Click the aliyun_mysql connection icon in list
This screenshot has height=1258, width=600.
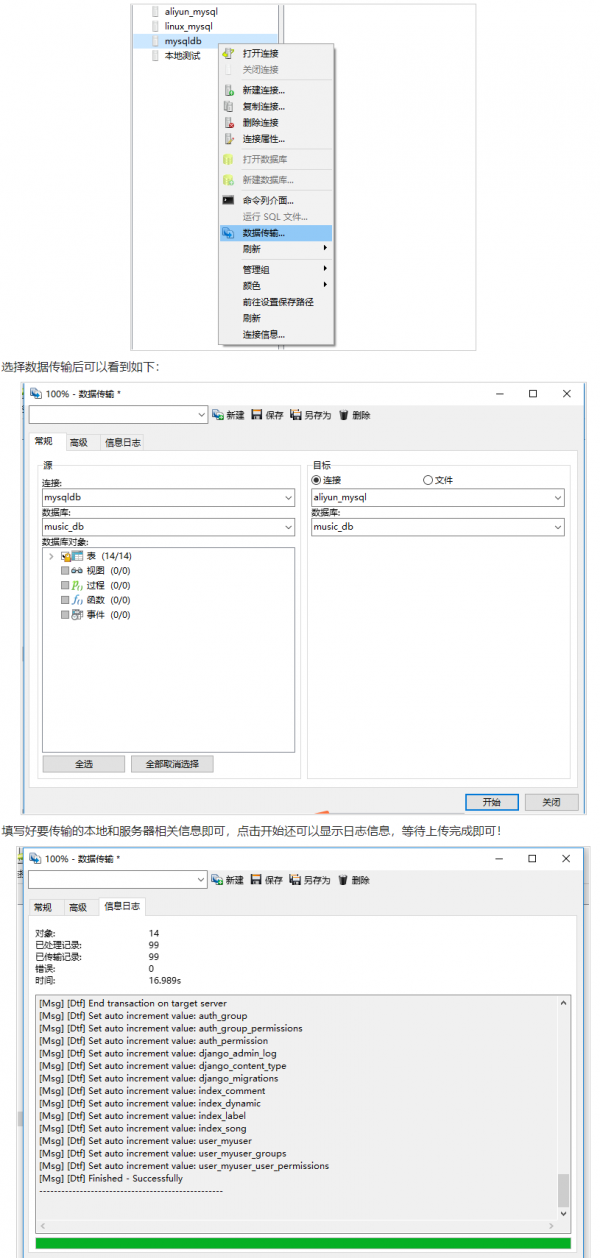point(155,11)
